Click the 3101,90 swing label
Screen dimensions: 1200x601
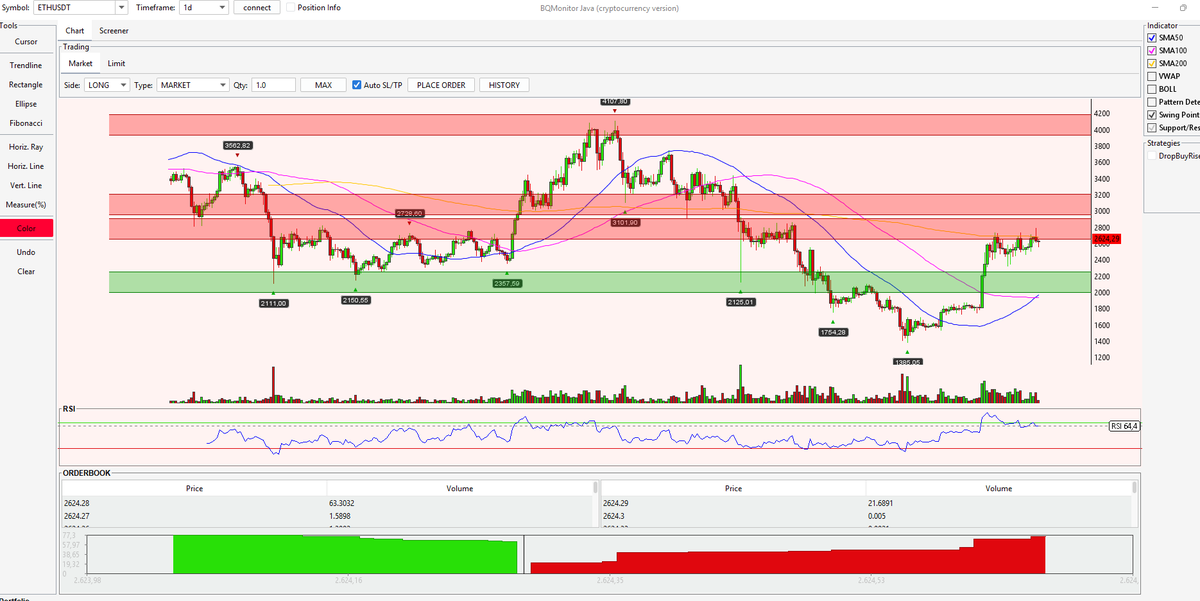click(x=625, y=222)
